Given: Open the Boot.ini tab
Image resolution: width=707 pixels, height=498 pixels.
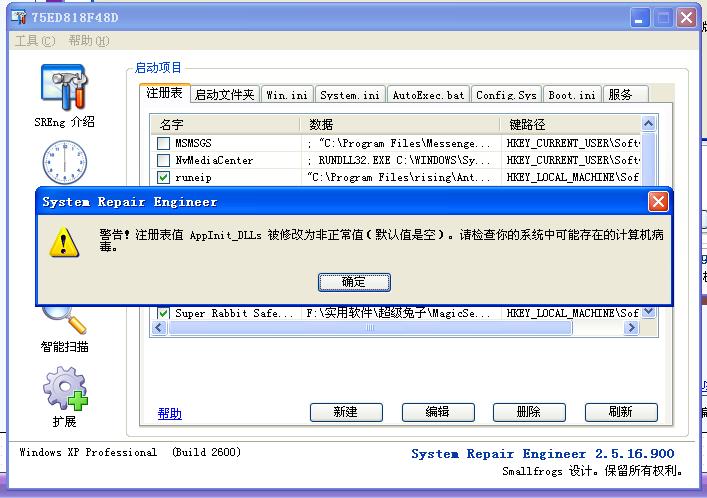Looking at the screenshot, I should click(572, 95).
